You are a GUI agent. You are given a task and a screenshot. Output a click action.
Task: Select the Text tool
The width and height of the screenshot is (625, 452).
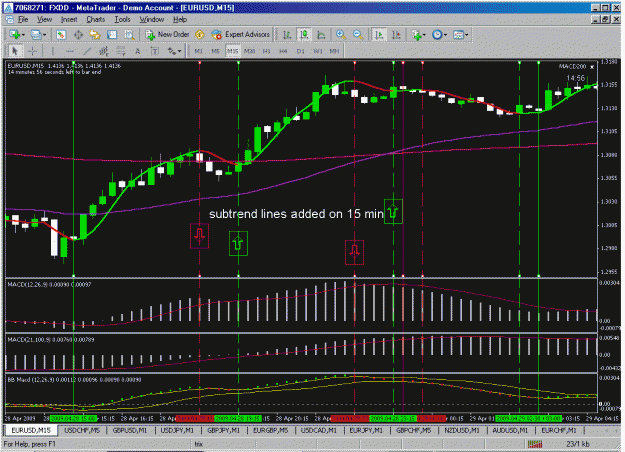pyautogui.click(x=138, y=51)
